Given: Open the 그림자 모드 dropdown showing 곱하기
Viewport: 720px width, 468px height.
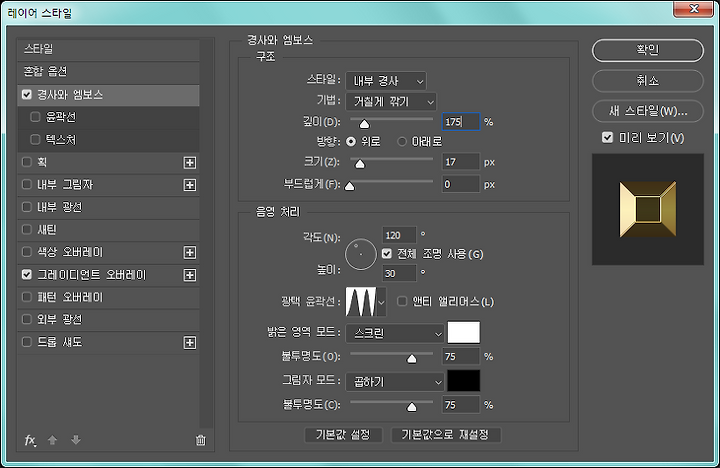Looking at the screenshot, I should pos(395,382).
